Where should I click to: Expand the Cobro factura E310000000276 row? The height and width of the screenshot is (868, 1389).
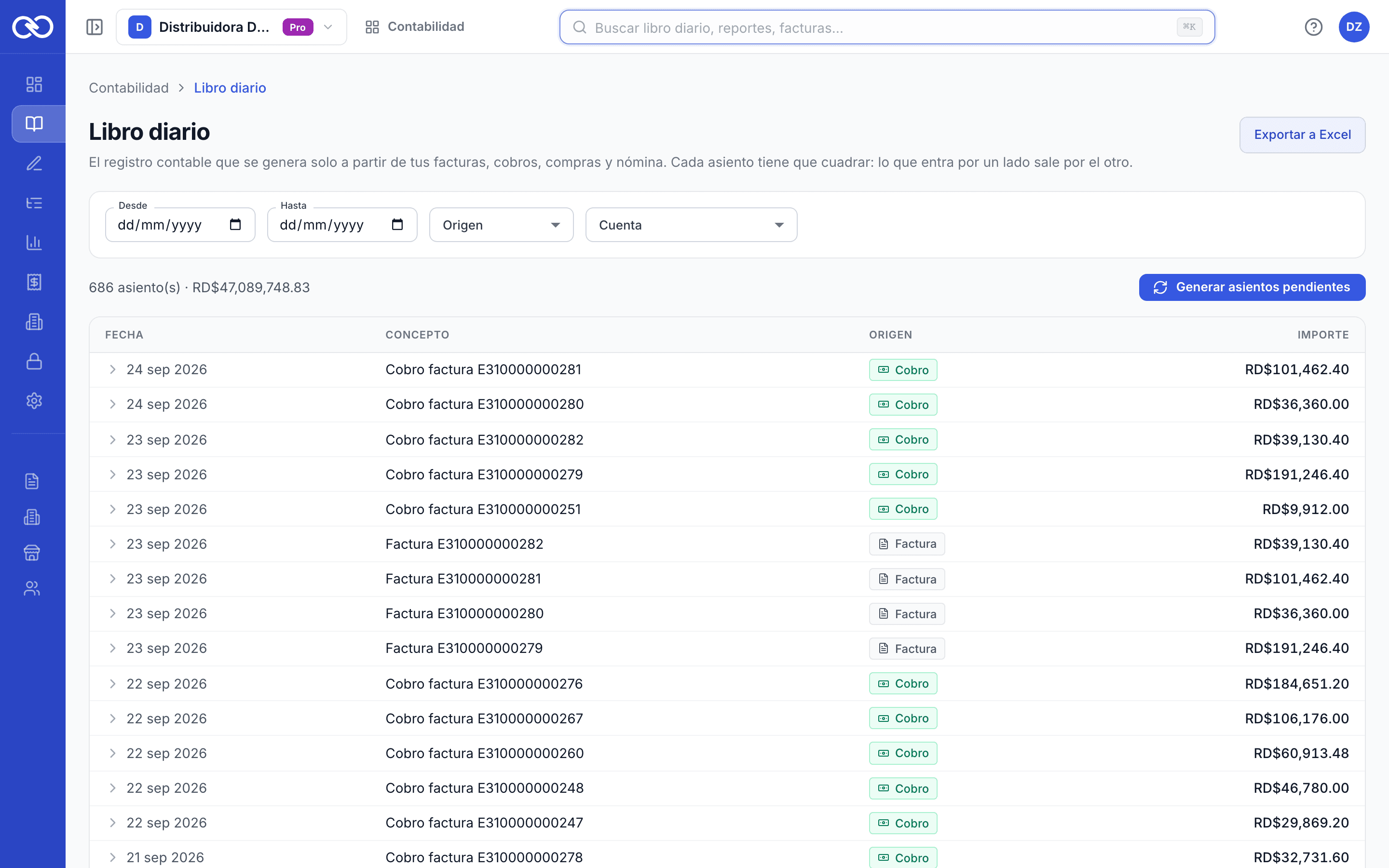coord(112,684)
